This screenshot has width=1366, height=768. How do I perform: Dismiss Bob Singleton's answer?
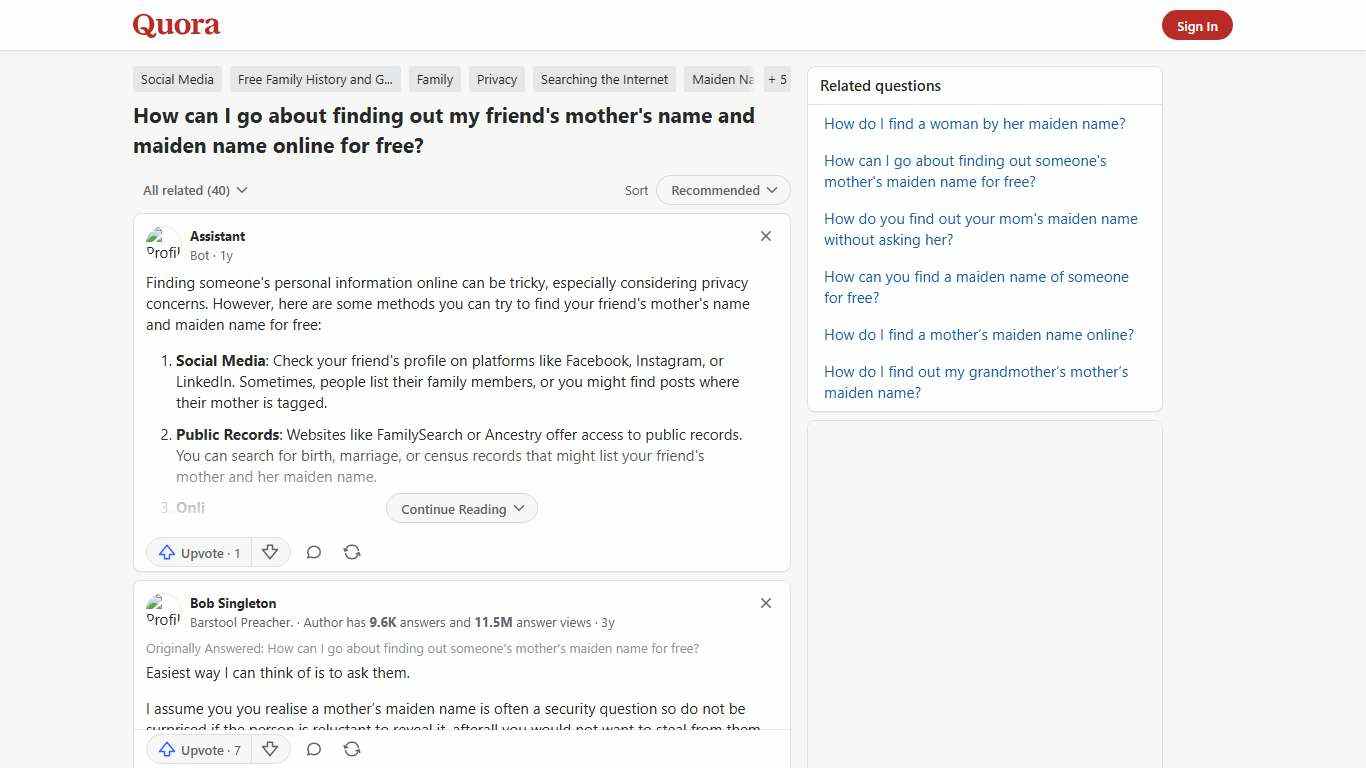click(x=765, y=603)
